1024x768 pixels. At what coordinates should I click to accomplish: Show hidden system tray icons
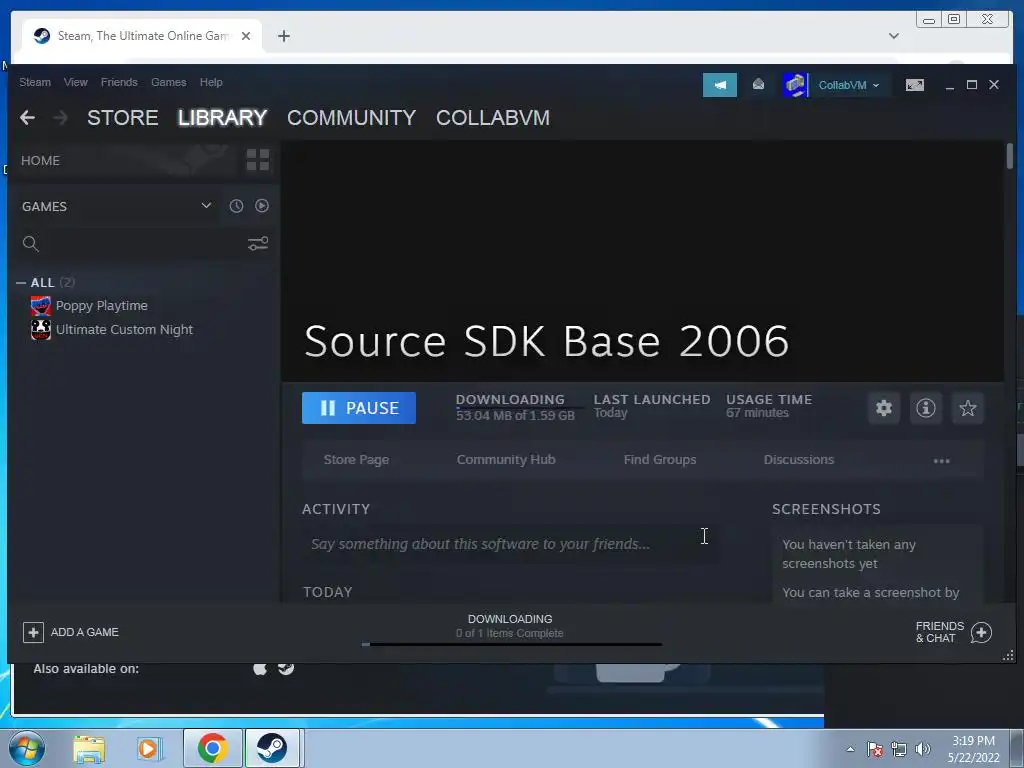[x=850, y=749]
